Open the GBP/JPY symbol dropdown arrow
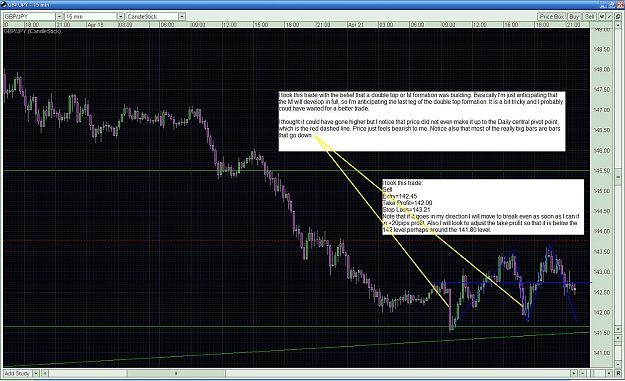This screenshot has width=625, height=381. tap(59, 17)
